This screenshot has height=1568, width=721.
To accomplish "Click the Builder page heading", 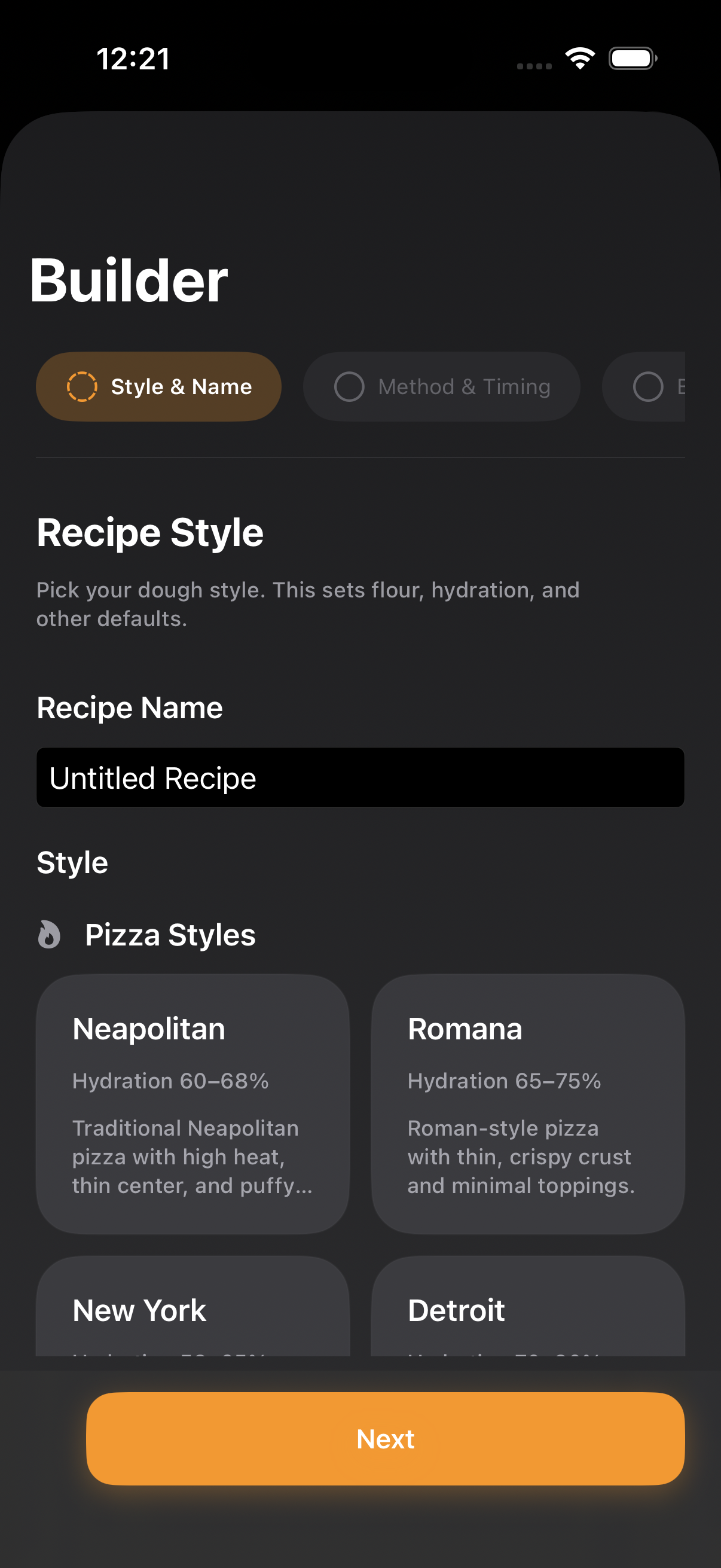I will pyautogui.click(x=129, y=279).
